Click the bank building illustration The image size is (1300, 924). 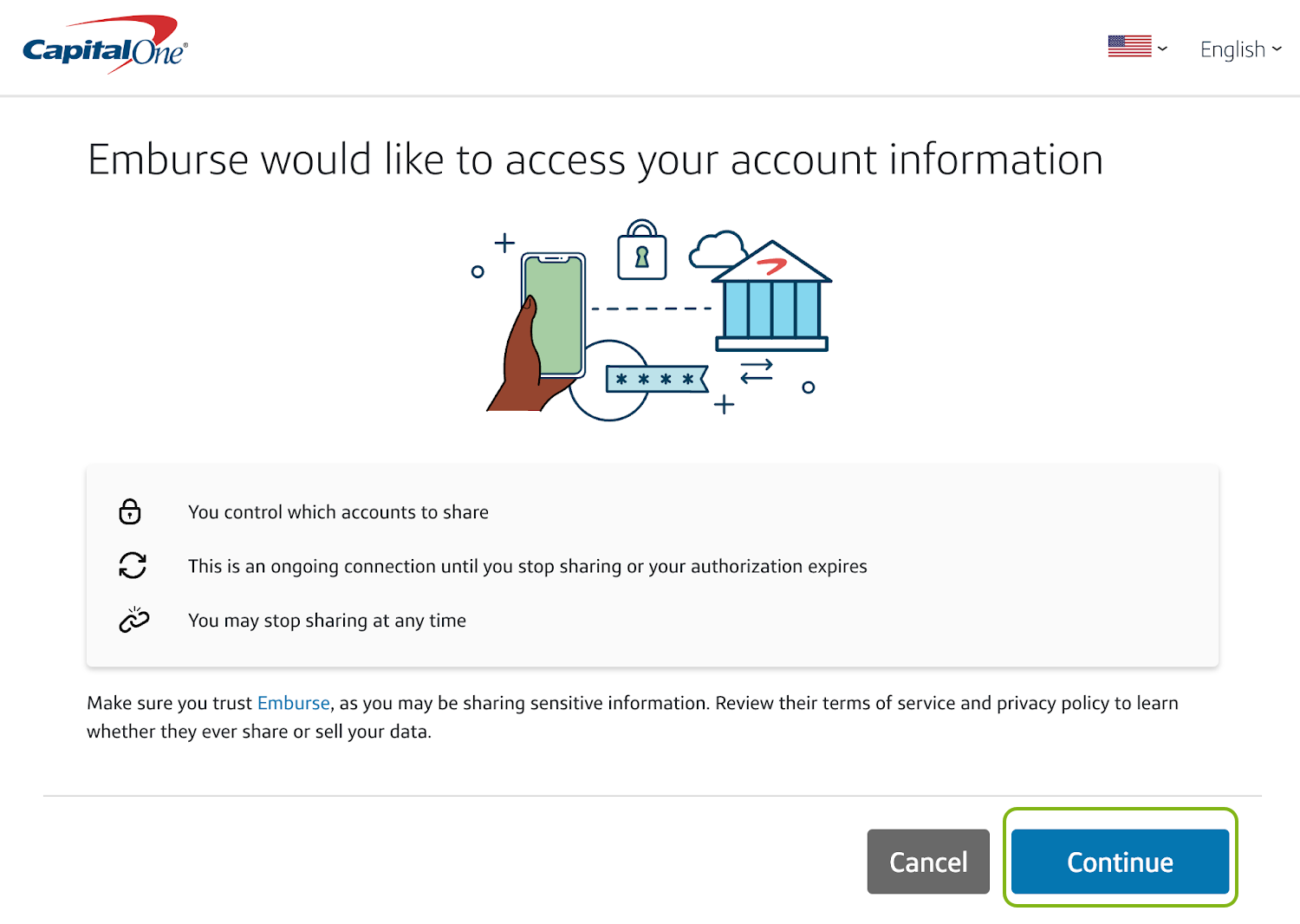[771, 299]
